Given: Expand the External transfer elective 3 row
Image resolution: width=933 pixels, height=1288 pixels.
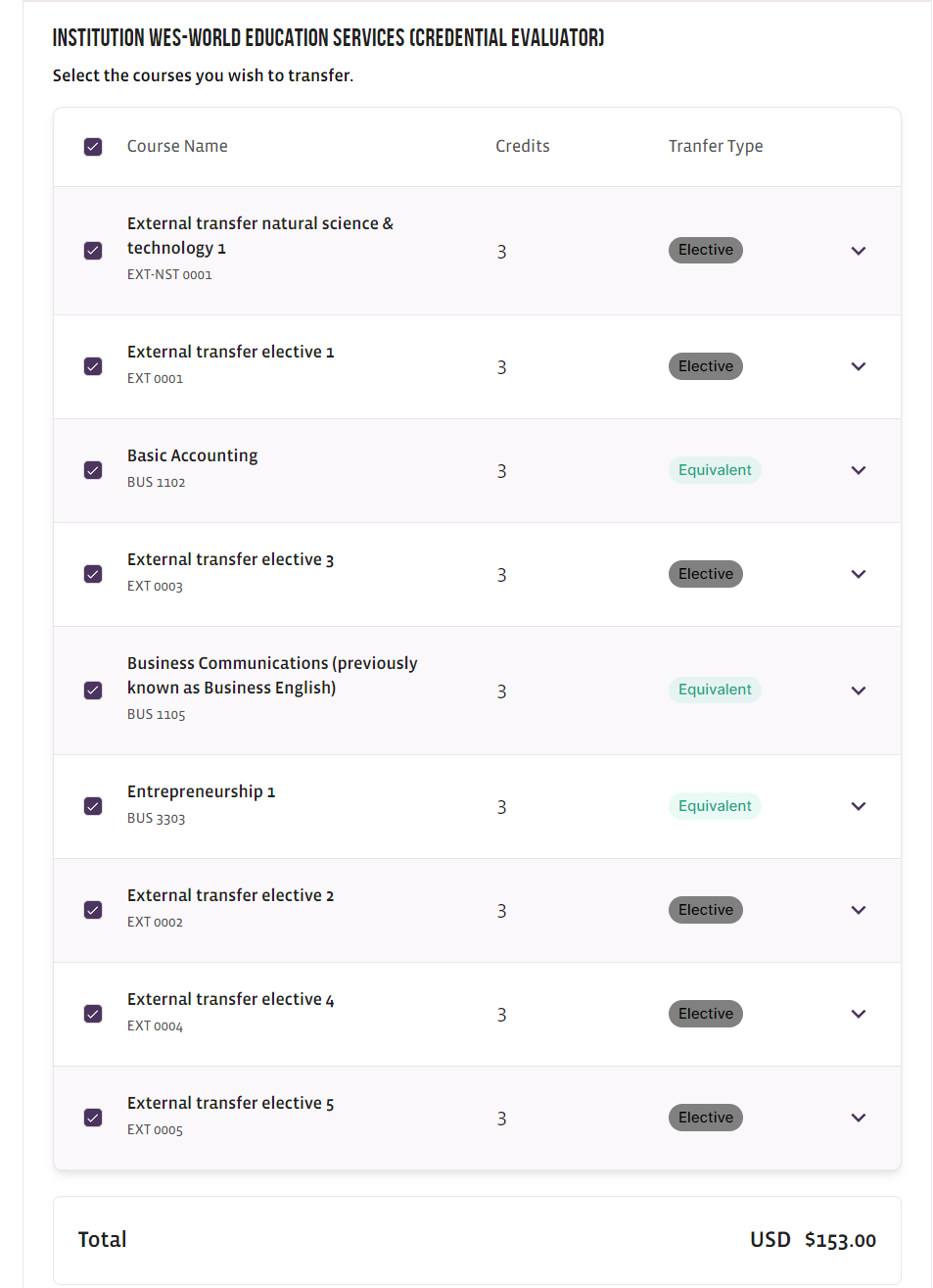Looking at the screenshot, I should (x=859, y=574).
